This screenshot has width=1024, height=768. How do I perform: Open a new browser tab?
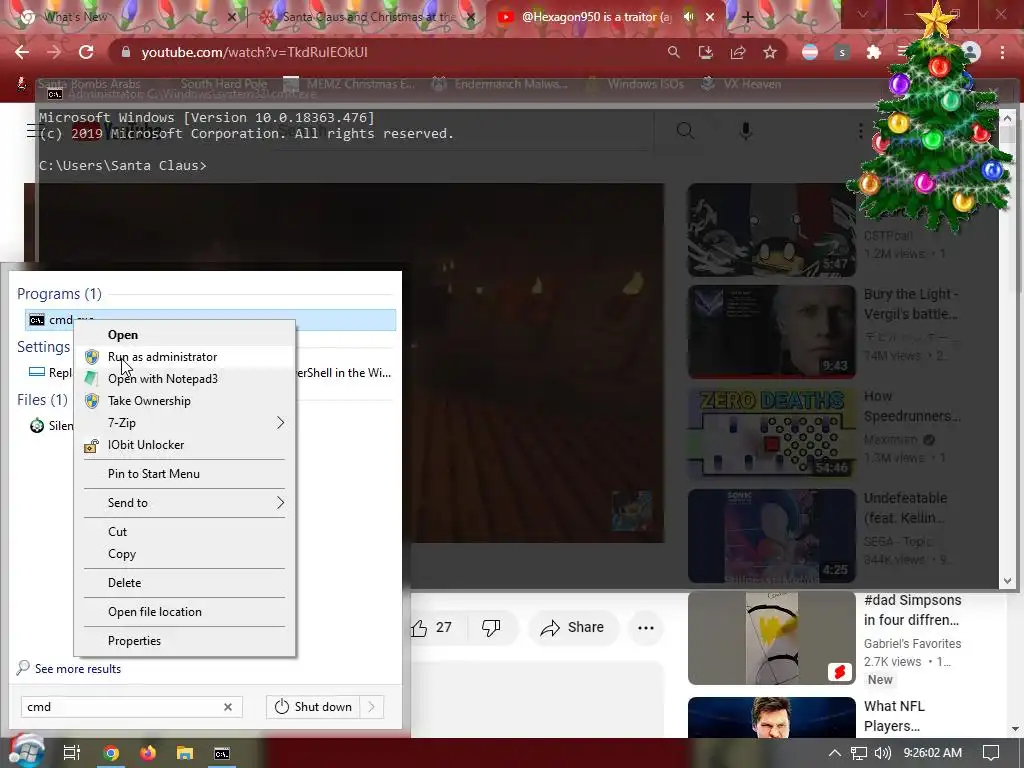click(748, 17)
